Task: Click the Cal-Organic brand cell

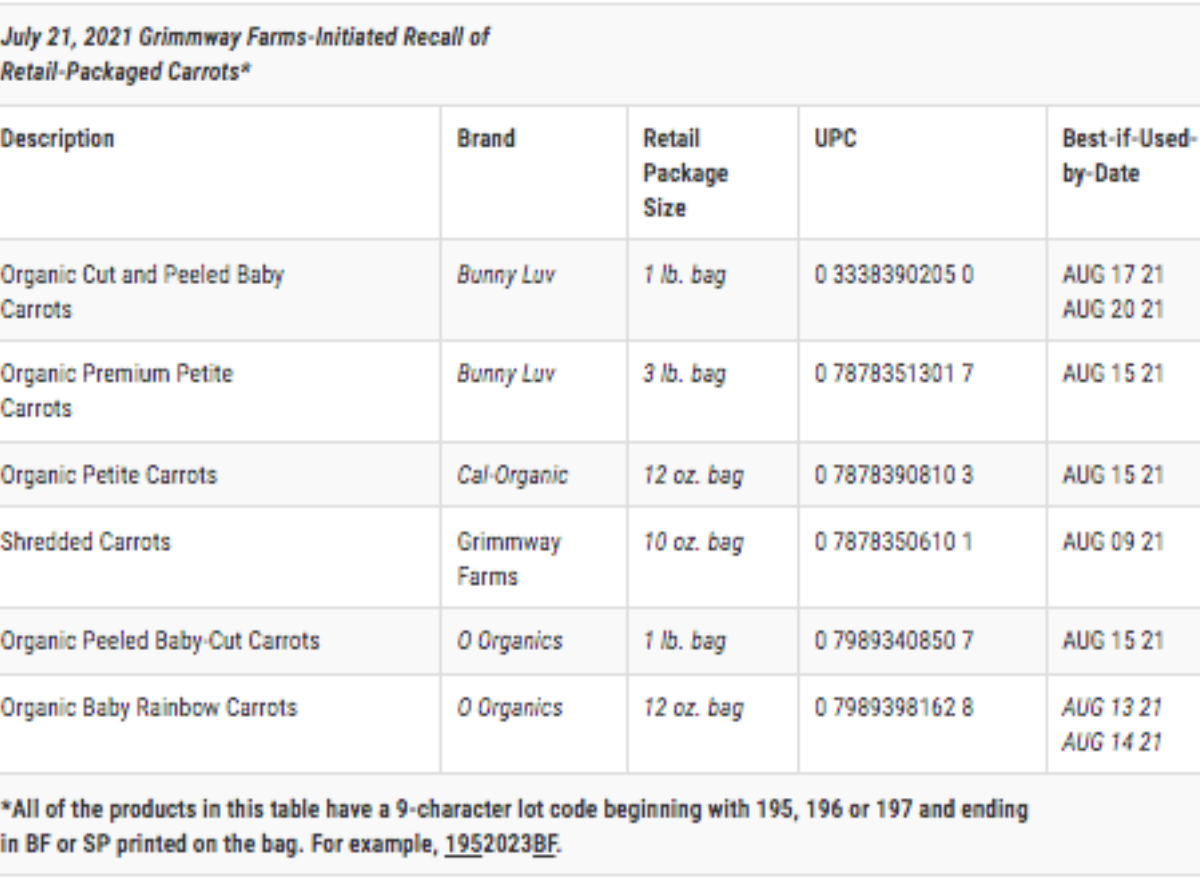Action: coord(512,474)
